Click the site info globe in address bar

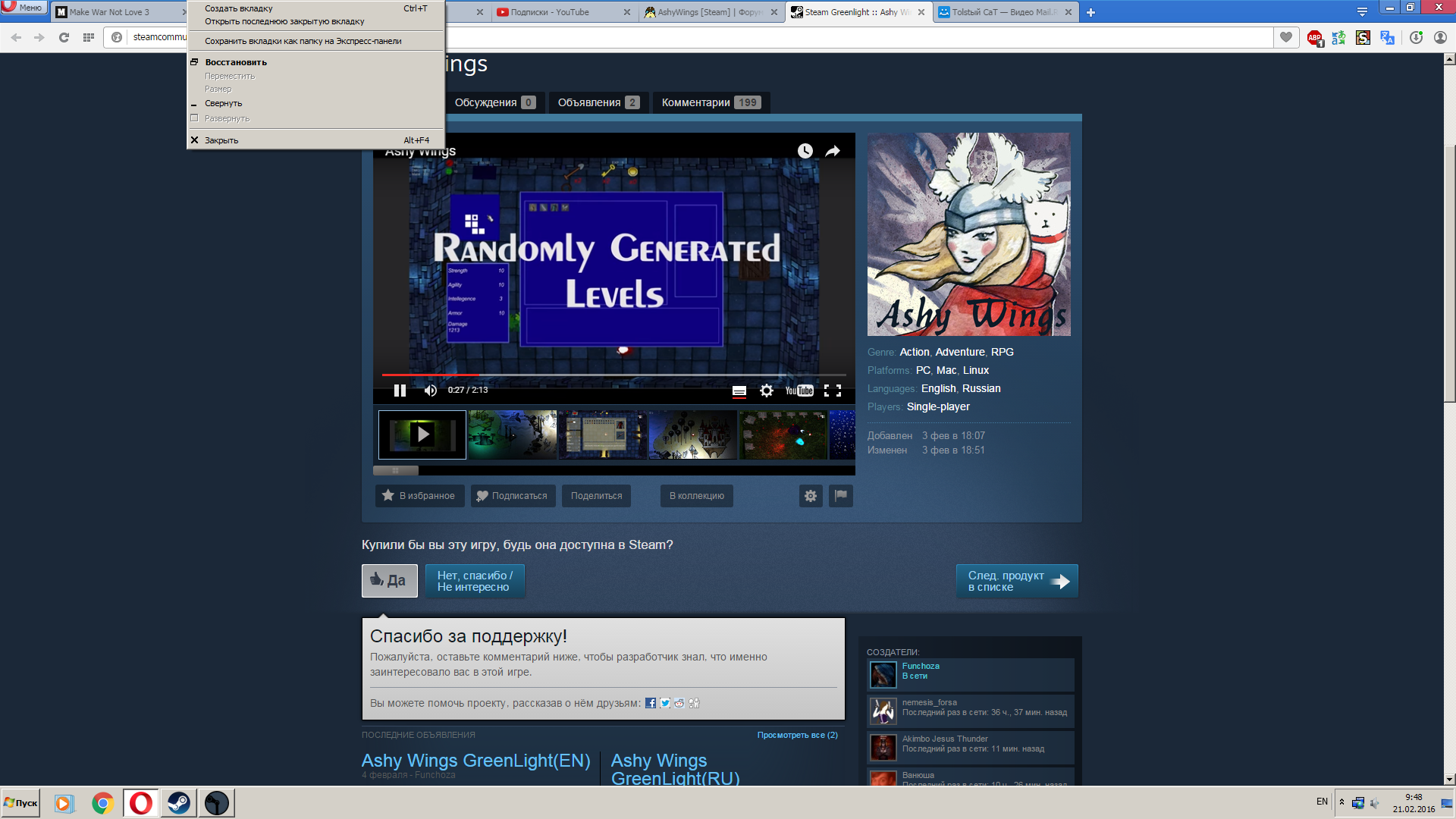117,37
